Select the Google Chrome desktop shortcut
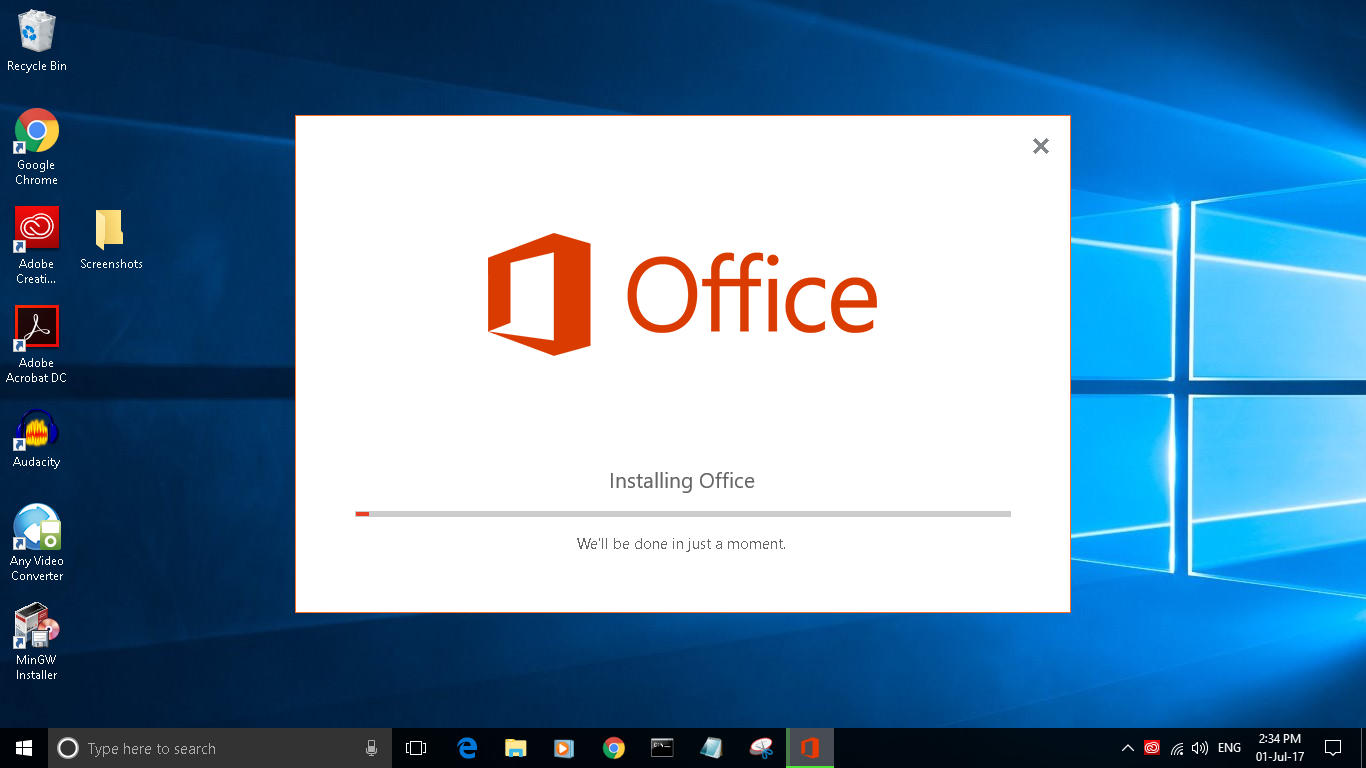The image size is (1366, 768). point(37,147)
